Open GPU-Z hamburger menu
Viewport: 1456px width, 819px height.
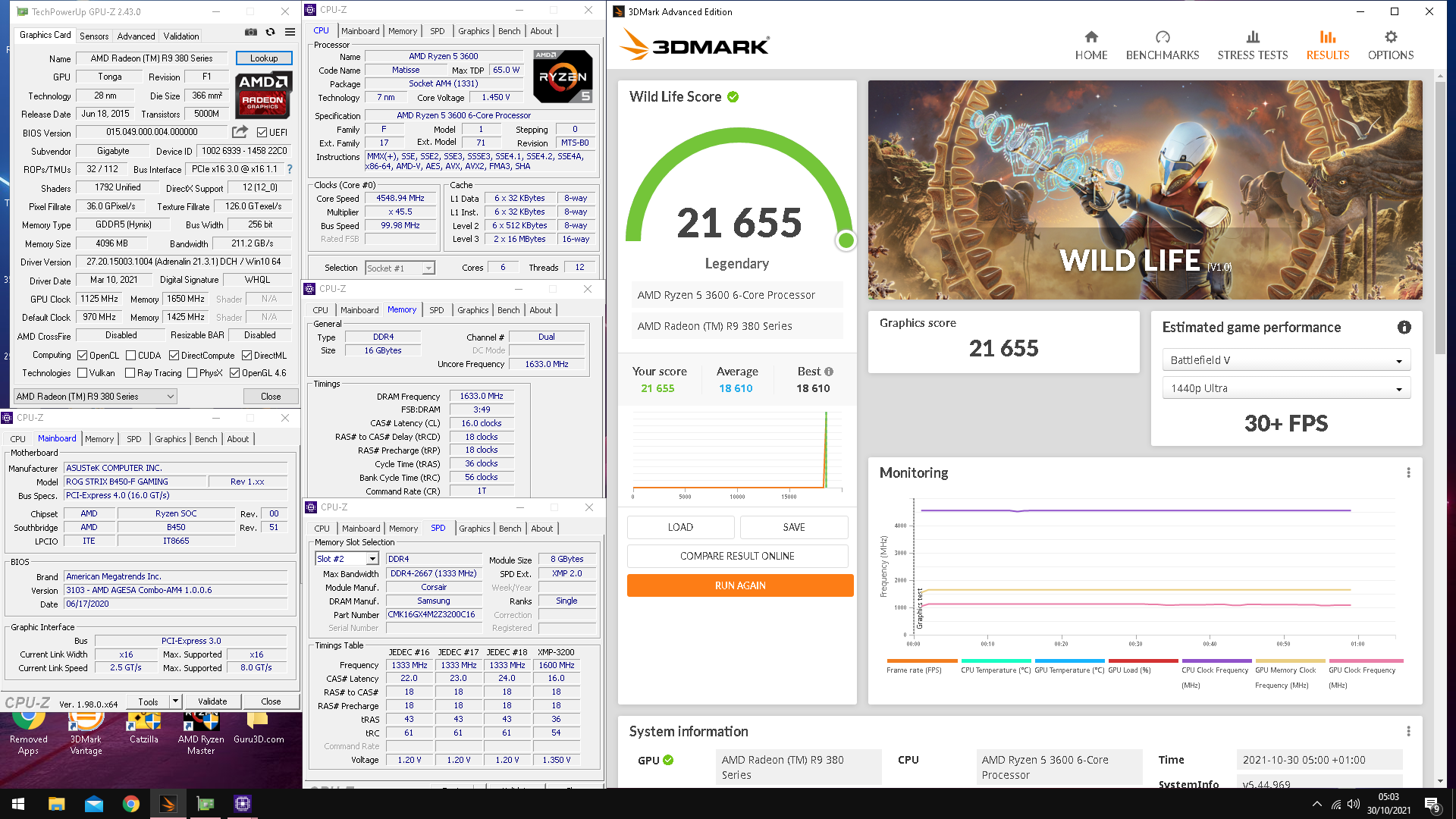coord(290,32)
